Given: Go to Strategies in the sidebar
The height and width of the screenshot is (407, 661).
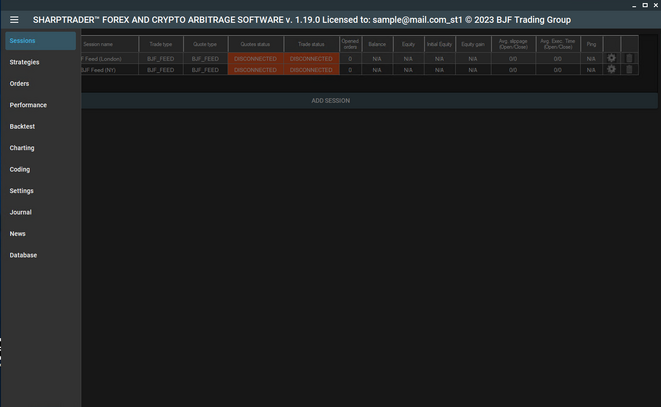Looking at the screenshot, I should 40,62.
